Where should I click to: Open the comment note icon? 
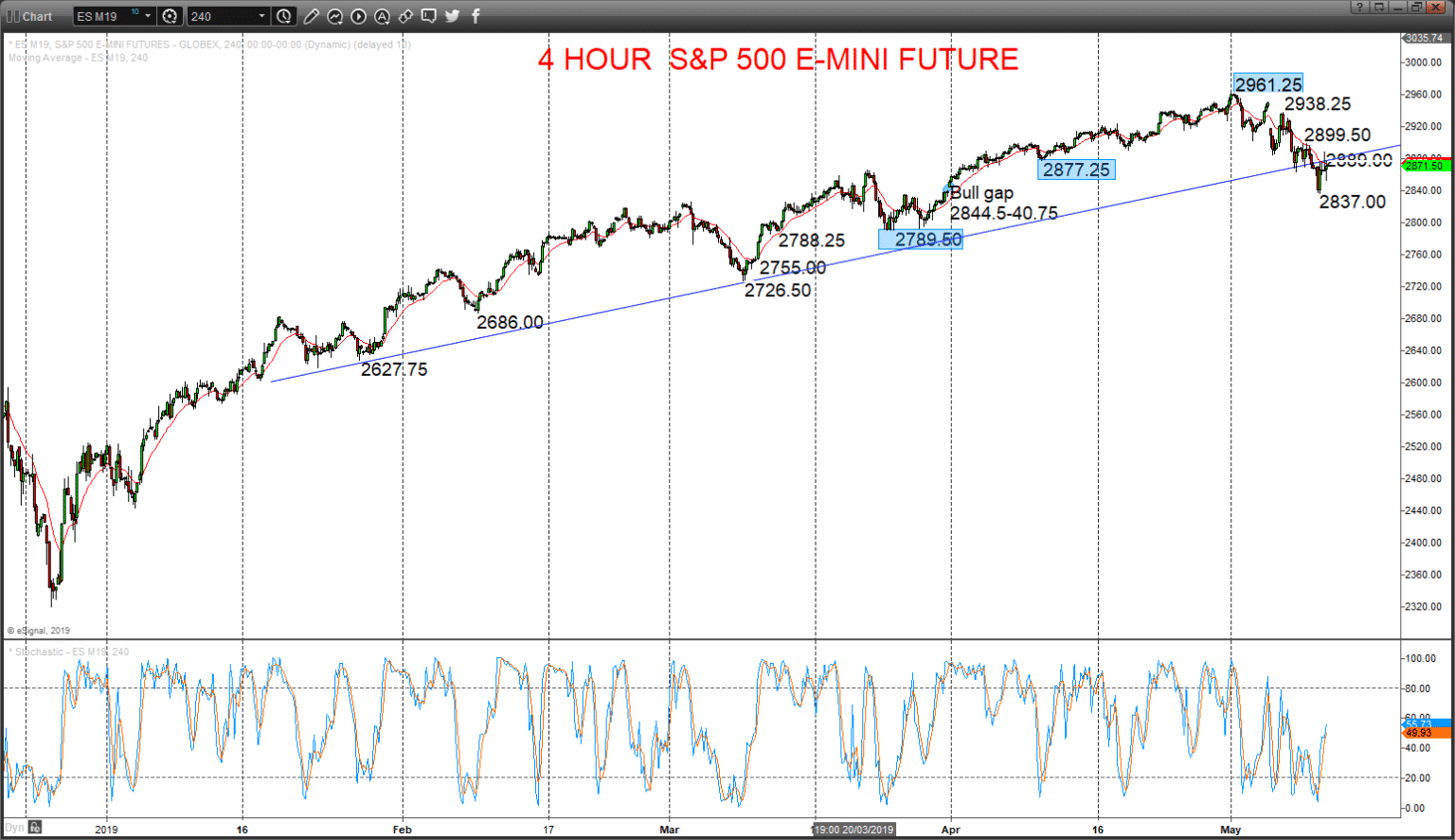429,16
